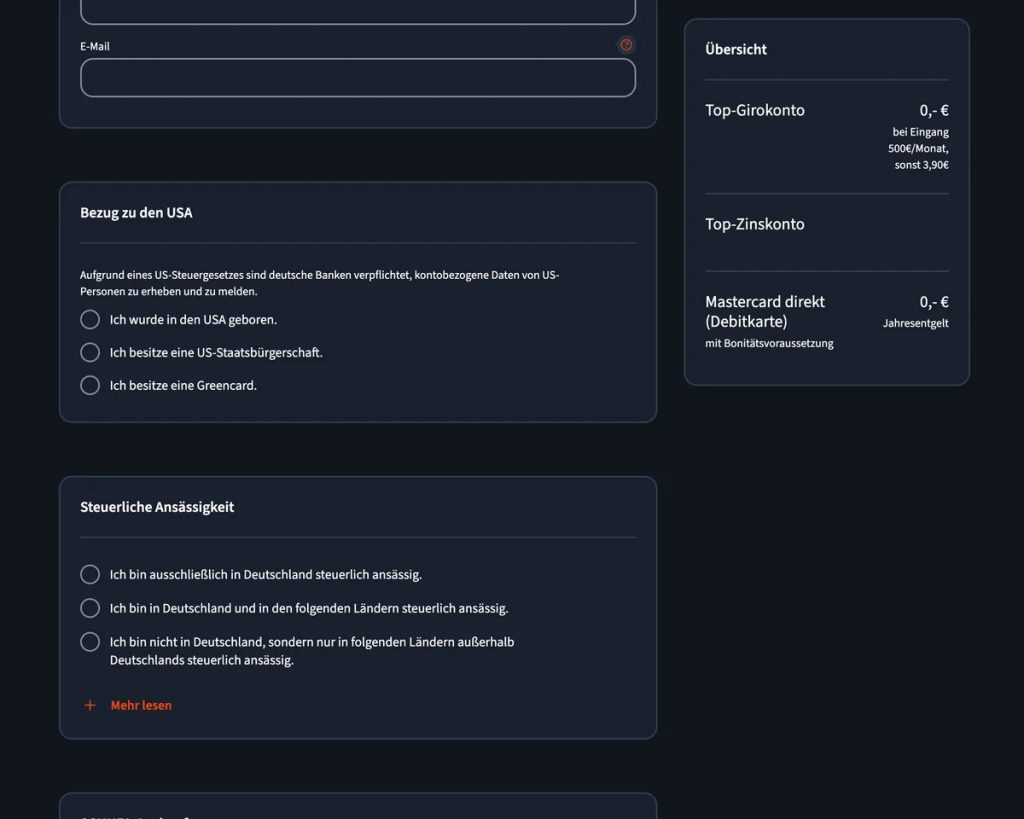Image resolution: width=1024 pixels, height=819 pixels.
Task: Click the 'Top-Girokonto' overview entry
Action: pyautogui.click(x=754, y=110)
